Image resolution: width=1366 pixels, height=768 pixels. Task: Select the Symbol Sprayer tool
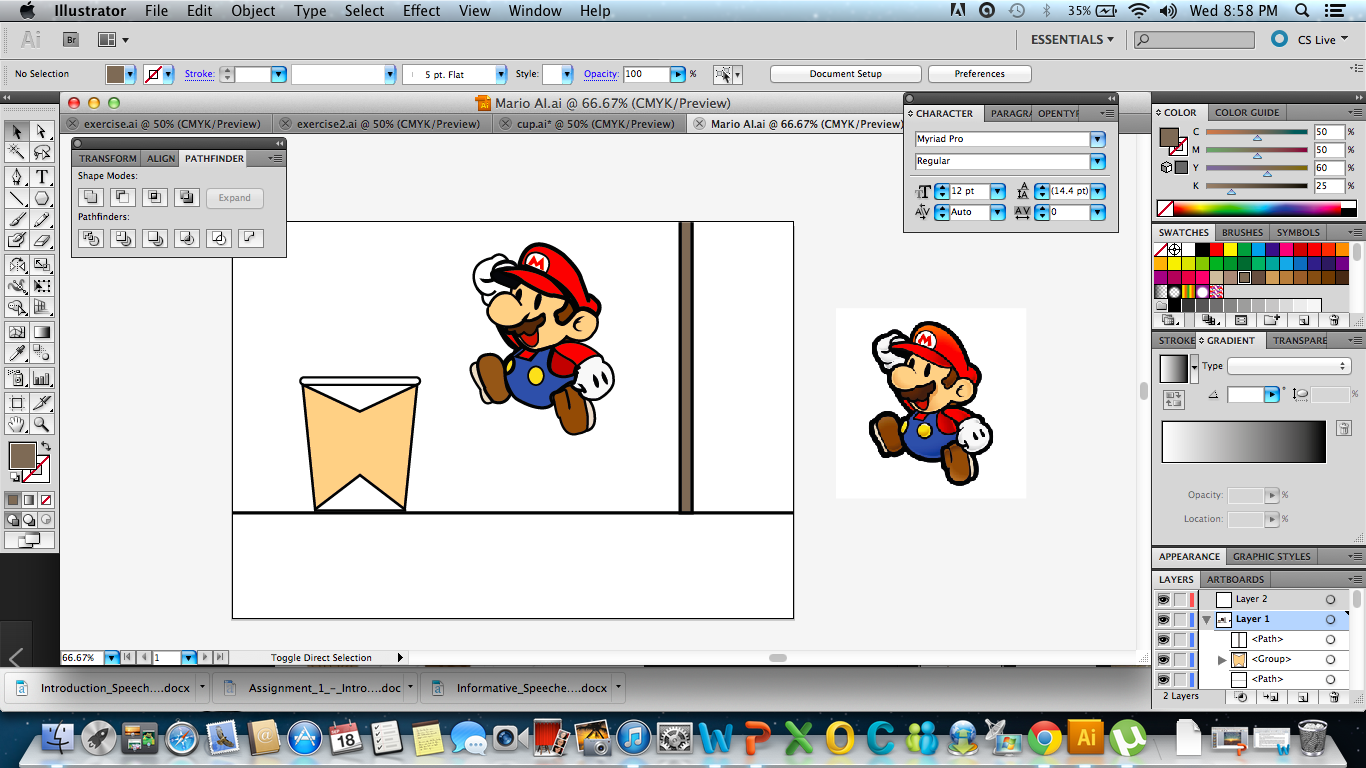pyautogui.click(x=17, y=378)
